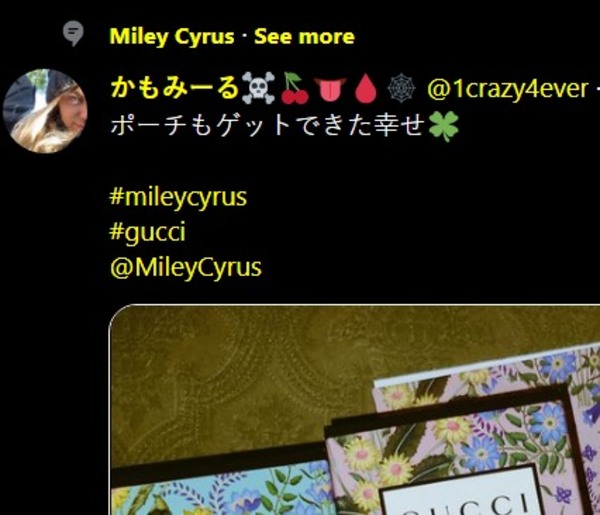Click the @1crazy4ever handle

(x=508, y=89)
